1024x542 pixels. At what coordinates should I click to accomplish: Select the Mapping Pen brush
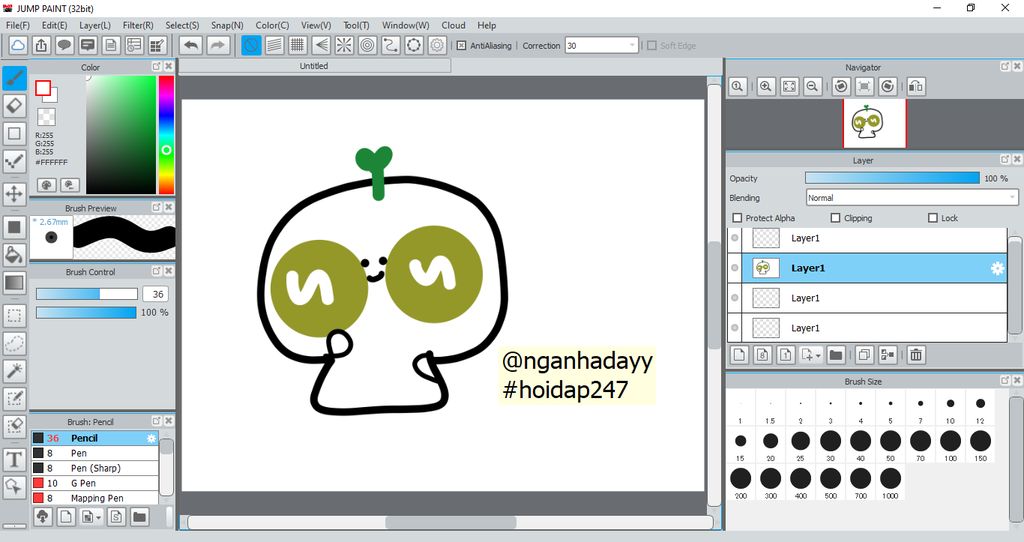[95, 498]
